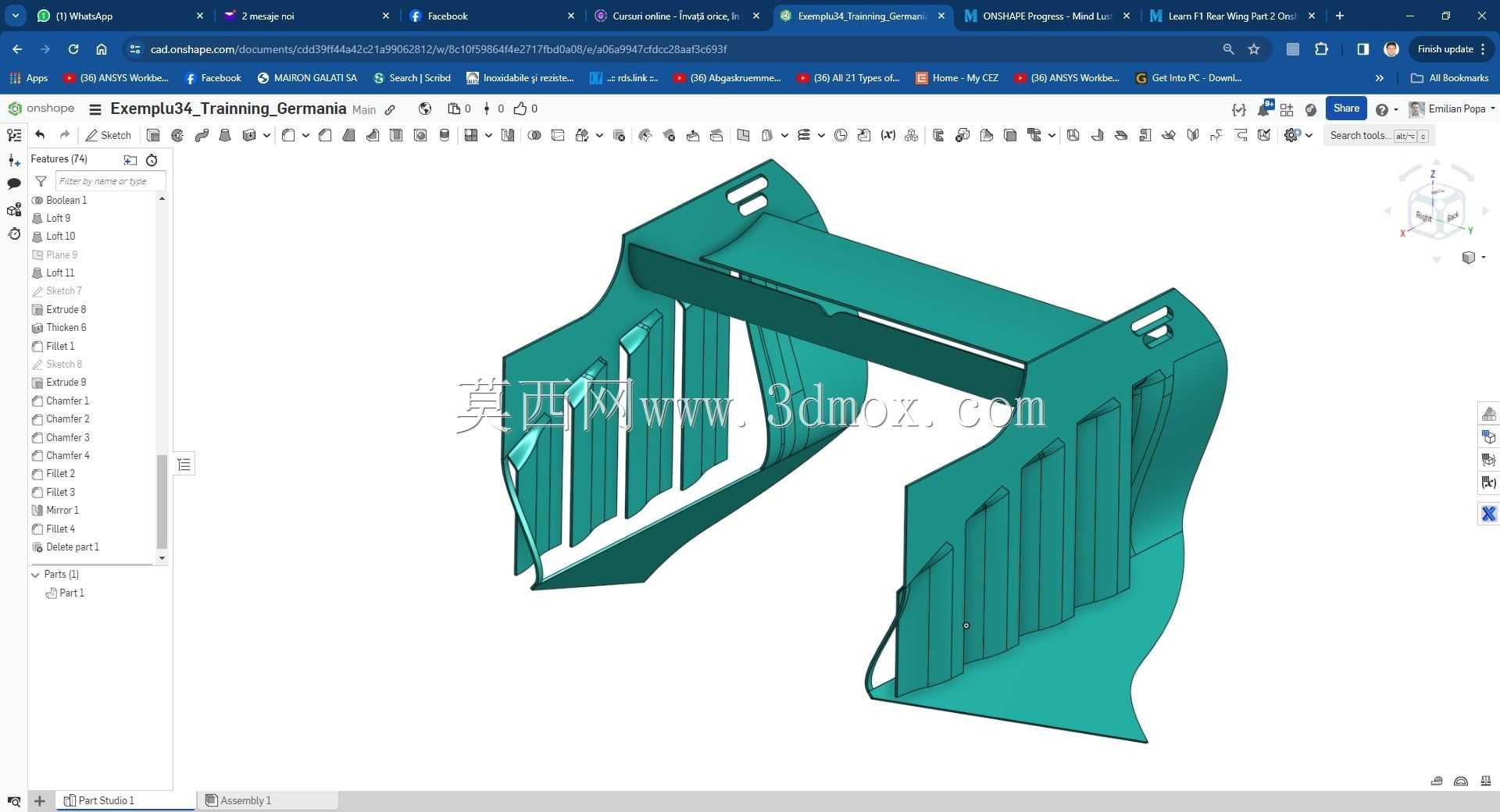Open the document hamburger menu
Screen dimensions: 1500x812
coord(95,109)
